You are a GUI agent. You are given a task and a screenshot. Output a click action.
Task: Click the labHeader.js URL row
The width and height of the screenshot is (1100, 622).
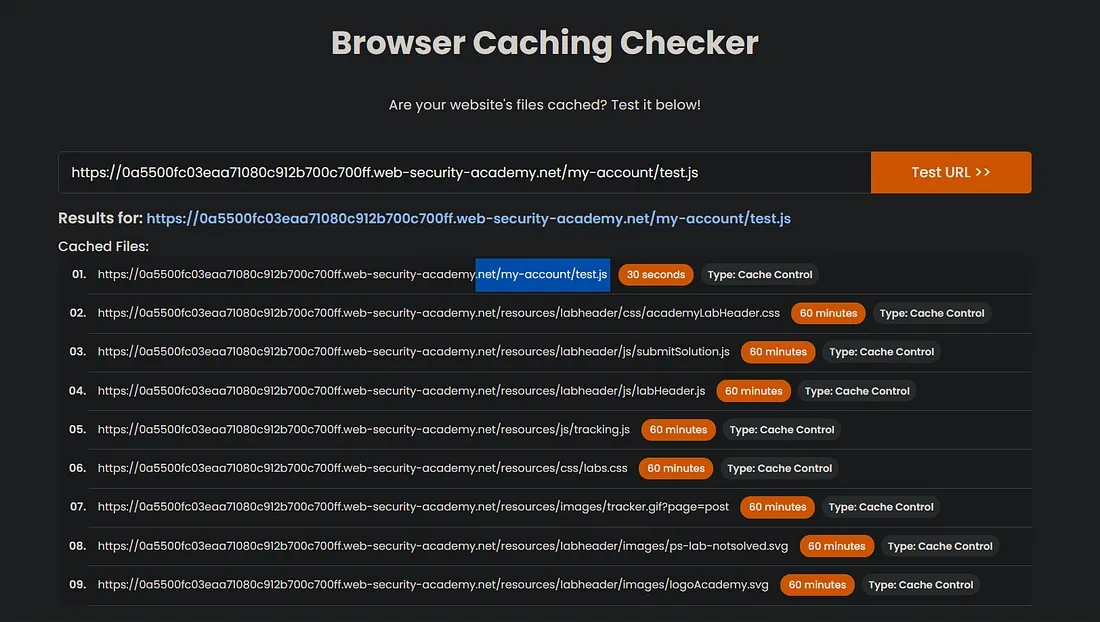pyautogui.click(x=401, y=391)
